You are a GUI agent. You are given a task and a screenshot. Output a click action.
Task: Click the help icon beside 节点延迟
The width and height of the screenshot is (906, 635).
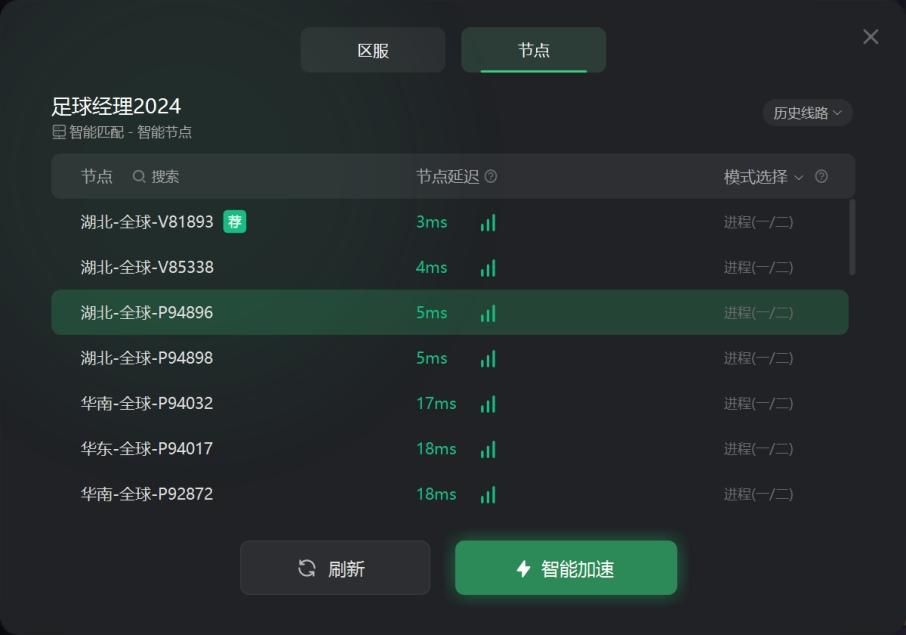(491, 177)
